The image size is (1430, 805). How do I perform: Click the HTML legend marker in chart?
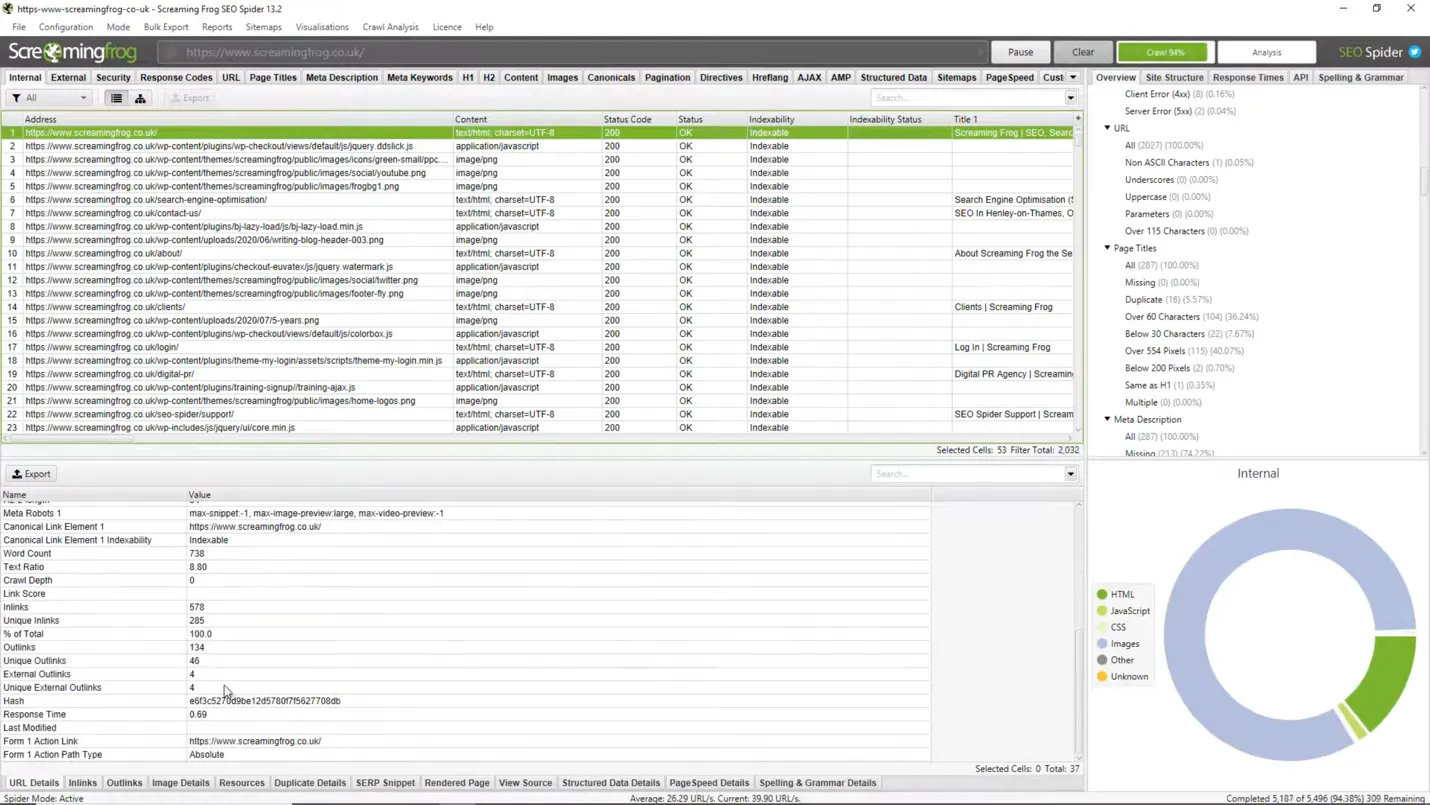1102,594
